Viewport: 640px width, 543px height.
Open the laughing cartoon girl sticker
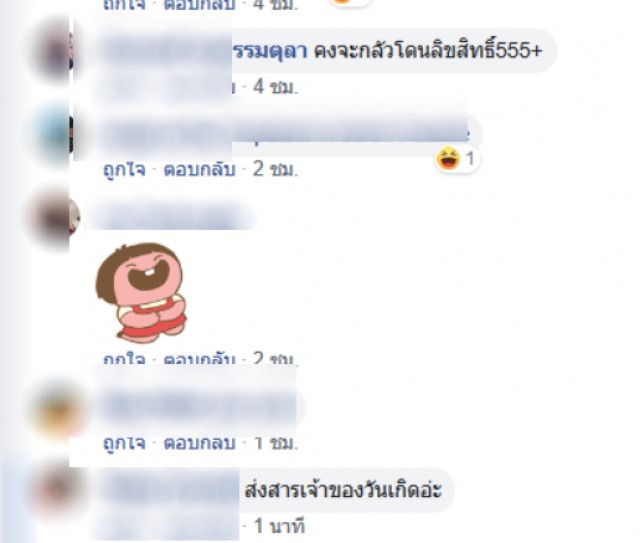[x=142, y=292]
